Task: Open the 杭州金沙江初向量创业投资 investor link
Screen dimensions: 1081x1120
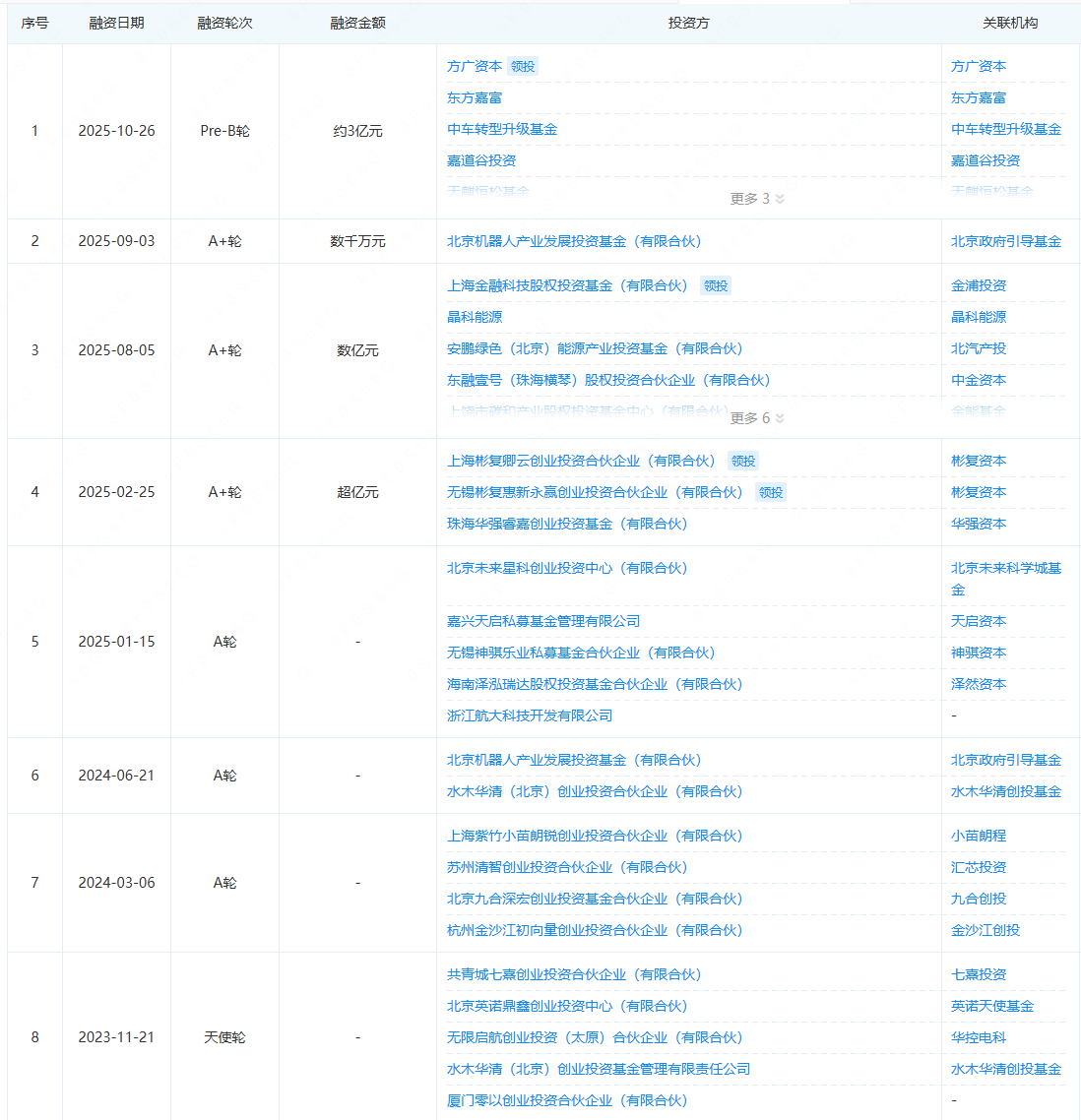Action: point(595,930)
